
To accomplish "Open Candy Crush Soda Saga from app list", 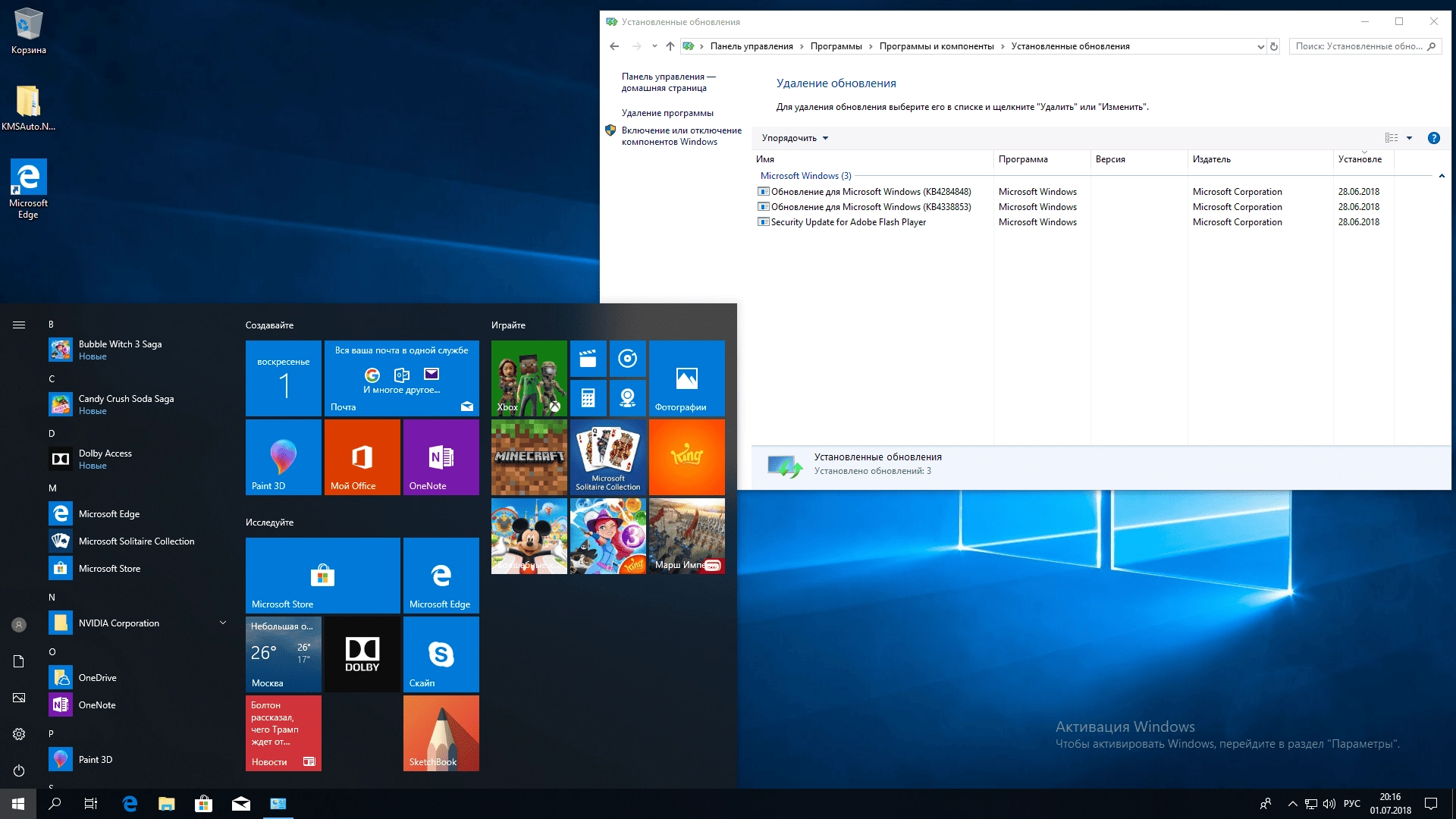I will click(136, 404).
